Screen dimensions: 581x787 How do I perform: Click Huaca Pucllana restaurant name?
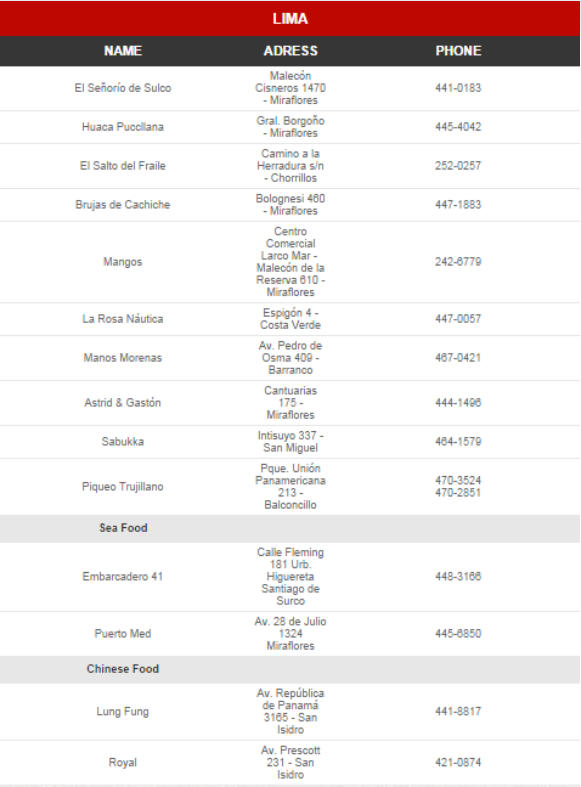[x=123, y=126]
